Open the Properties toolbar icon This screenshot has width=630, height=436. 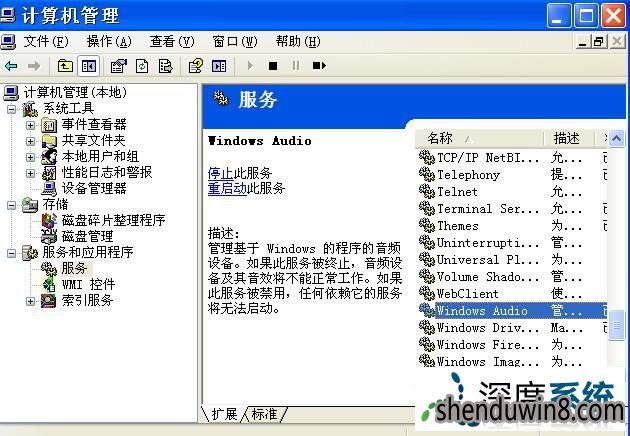click(119, 66)
